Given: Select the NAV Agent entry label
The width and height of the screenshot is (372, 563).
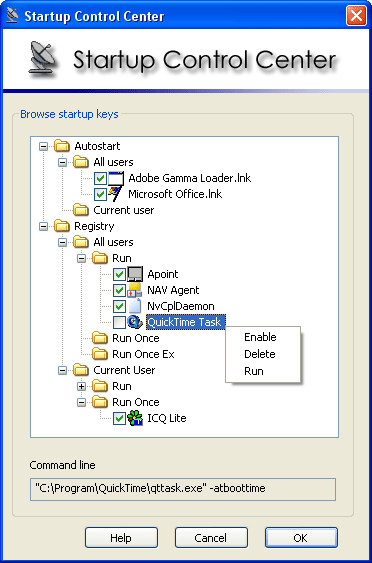Looking at the screenshot, I should coord(173,290).
